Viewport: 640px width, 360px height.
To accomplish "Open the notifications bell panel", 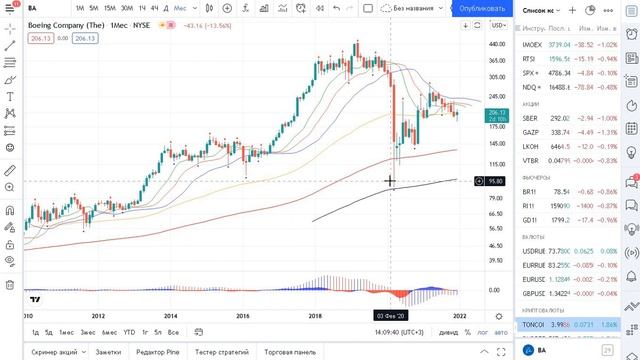I will pos(631,277).
